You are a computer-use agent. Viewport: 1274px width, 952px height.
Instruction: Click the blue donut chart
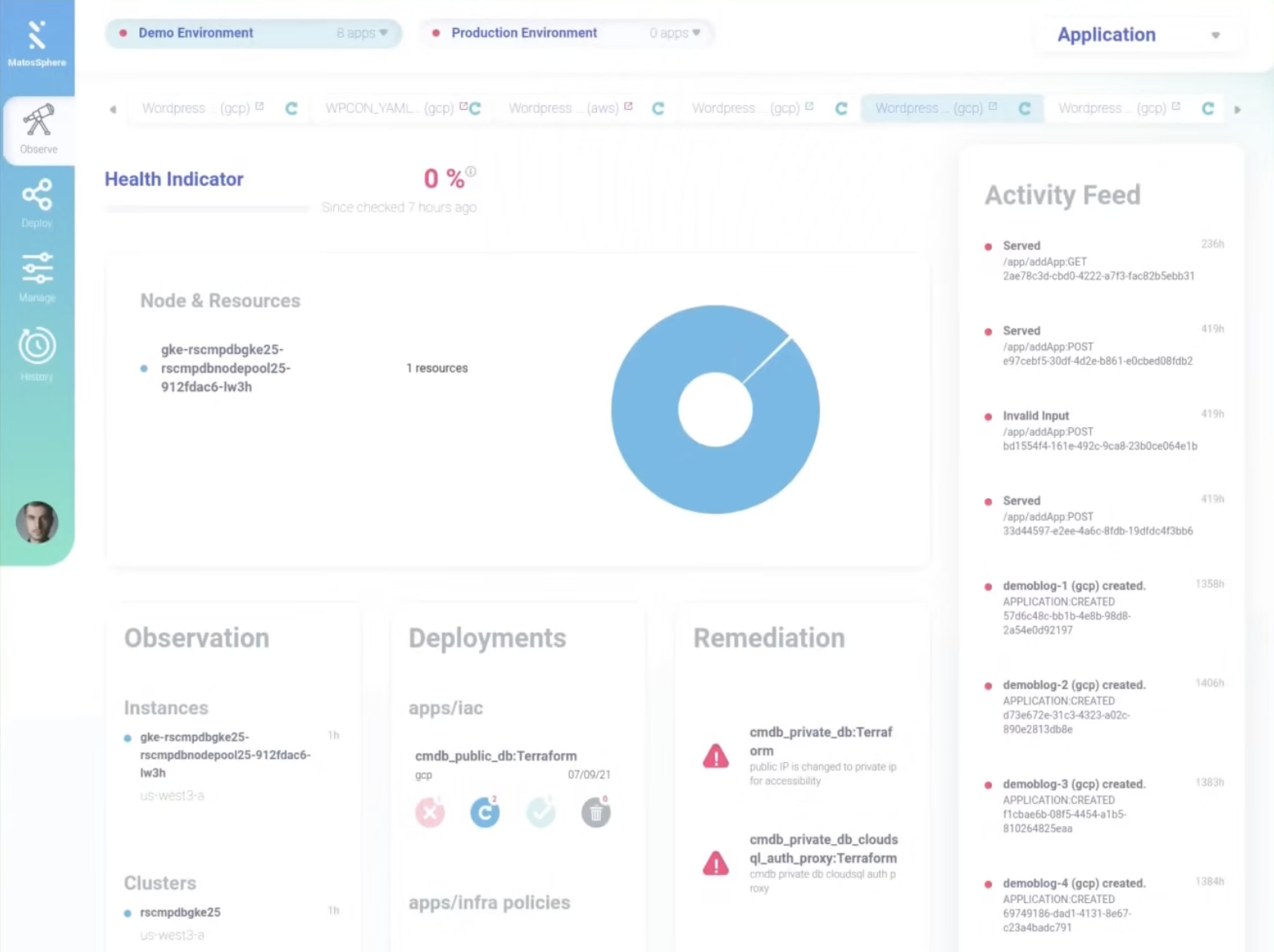click(x=715, y=409)
